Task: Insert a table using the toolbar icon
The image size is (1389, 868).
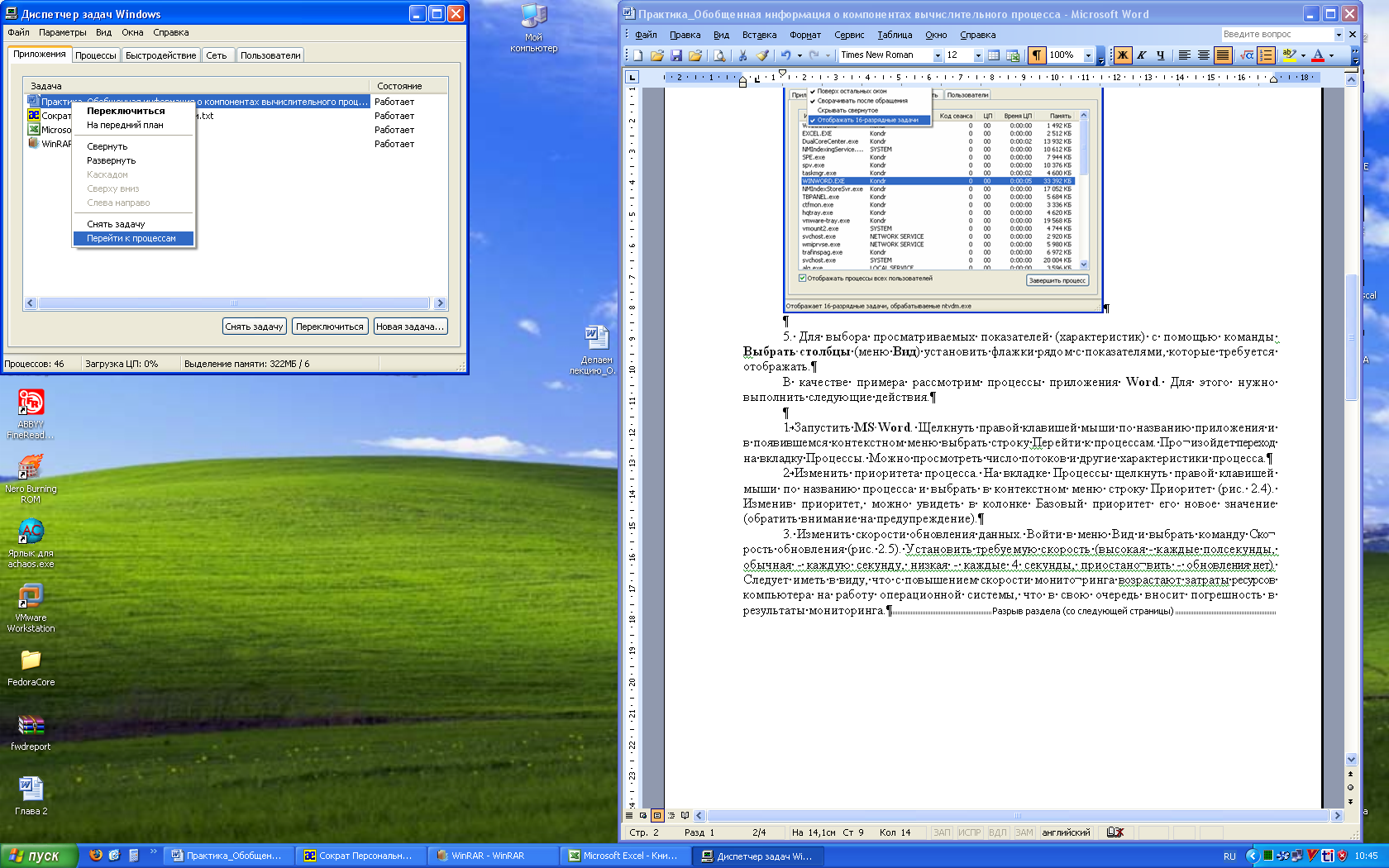Action: coord(994,55)
